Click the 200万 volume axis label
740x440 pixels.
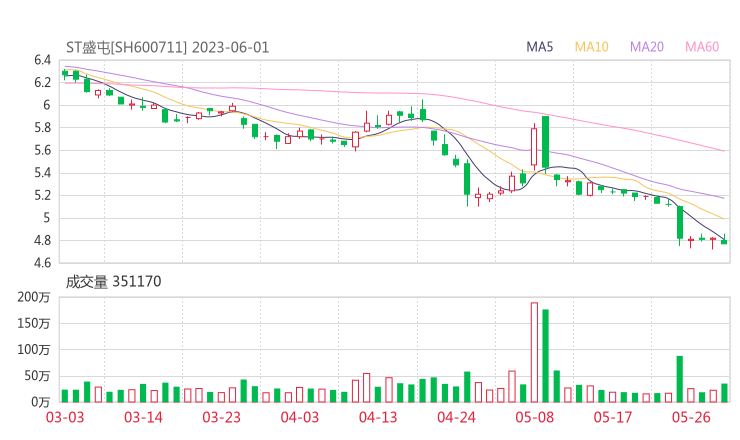click(34, 297)
